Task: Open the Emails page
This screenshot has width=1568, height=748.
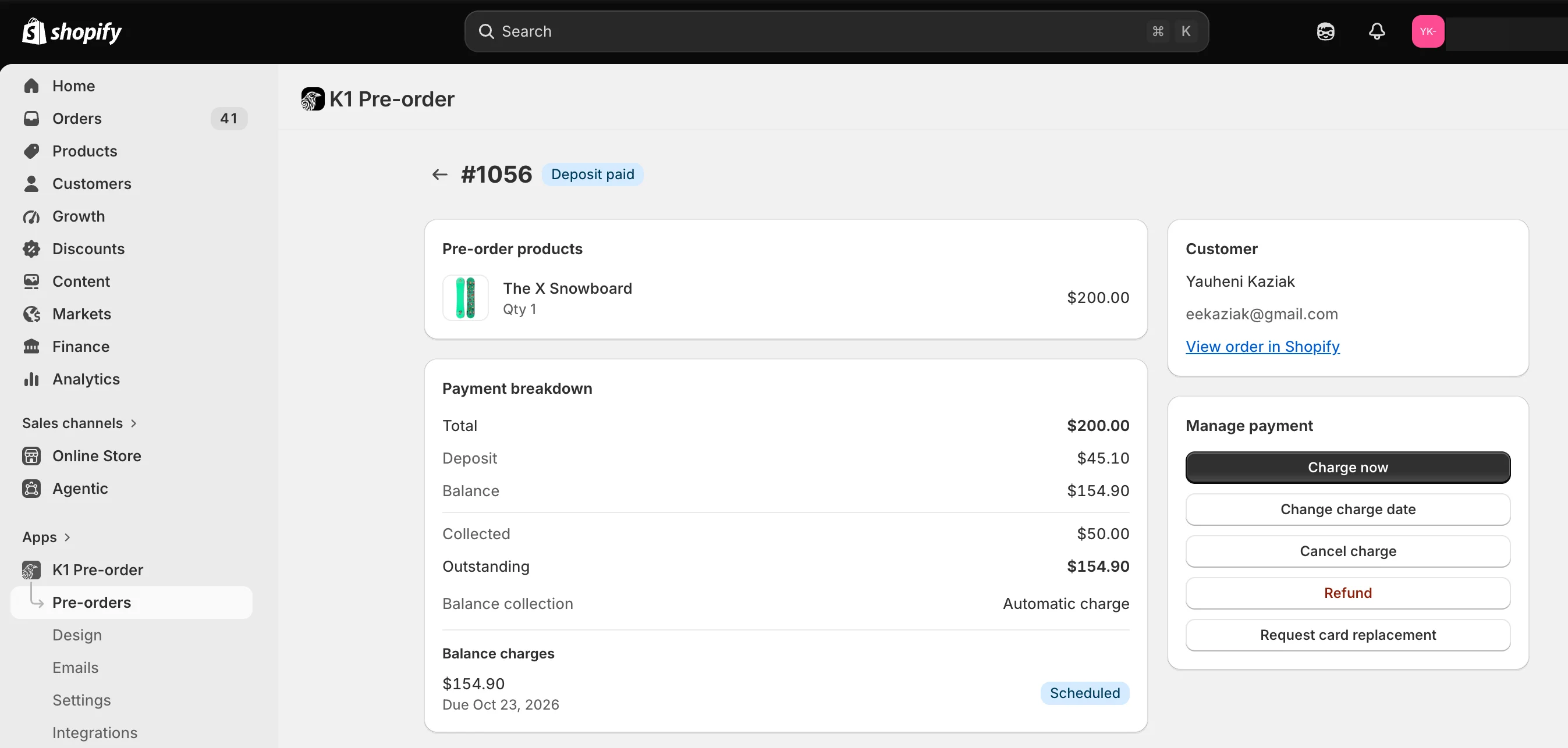Action: (x=76, y=668)
